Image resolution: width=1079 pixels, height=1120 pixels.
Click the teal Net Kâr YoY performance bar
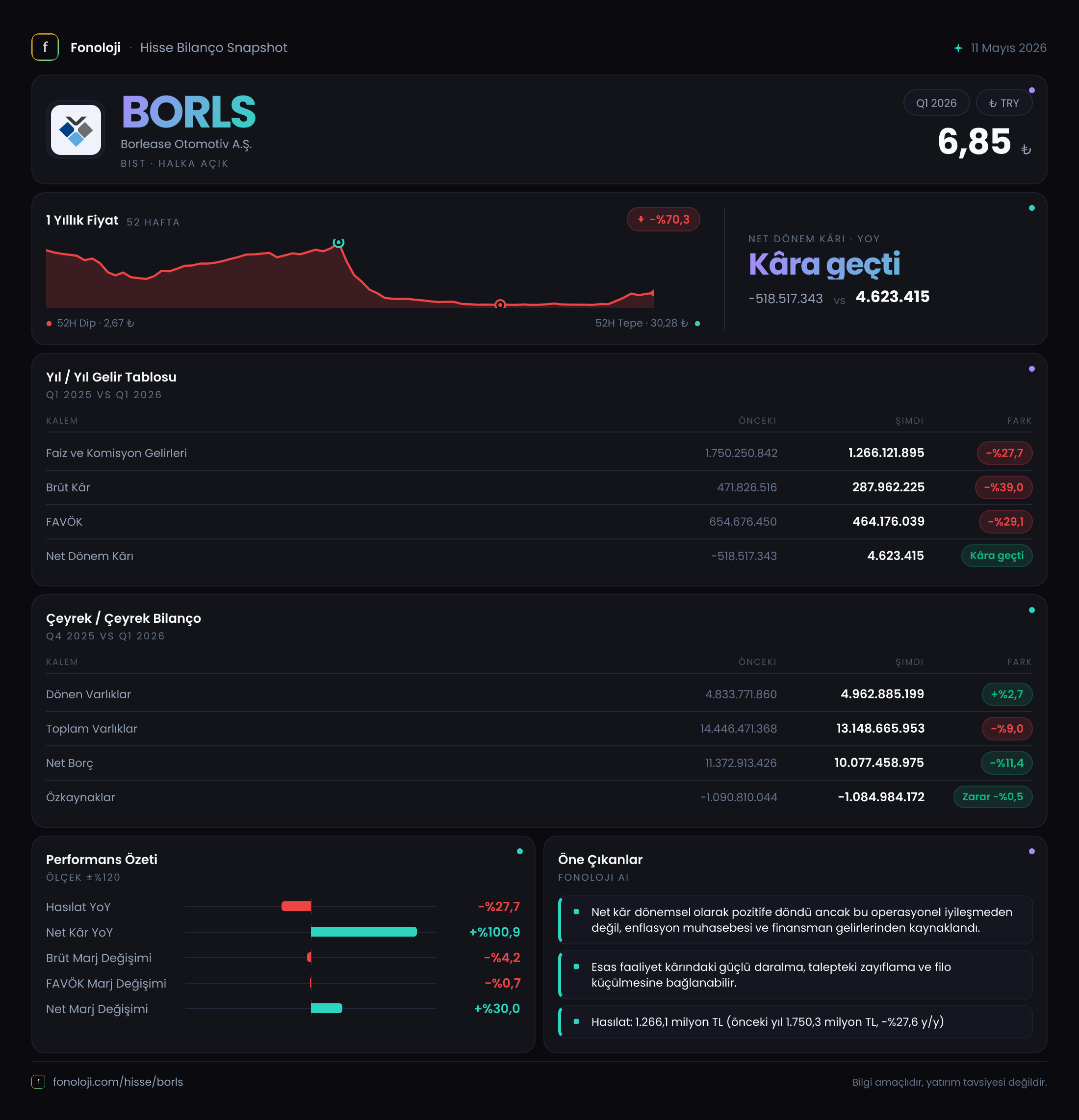point(363,932)
